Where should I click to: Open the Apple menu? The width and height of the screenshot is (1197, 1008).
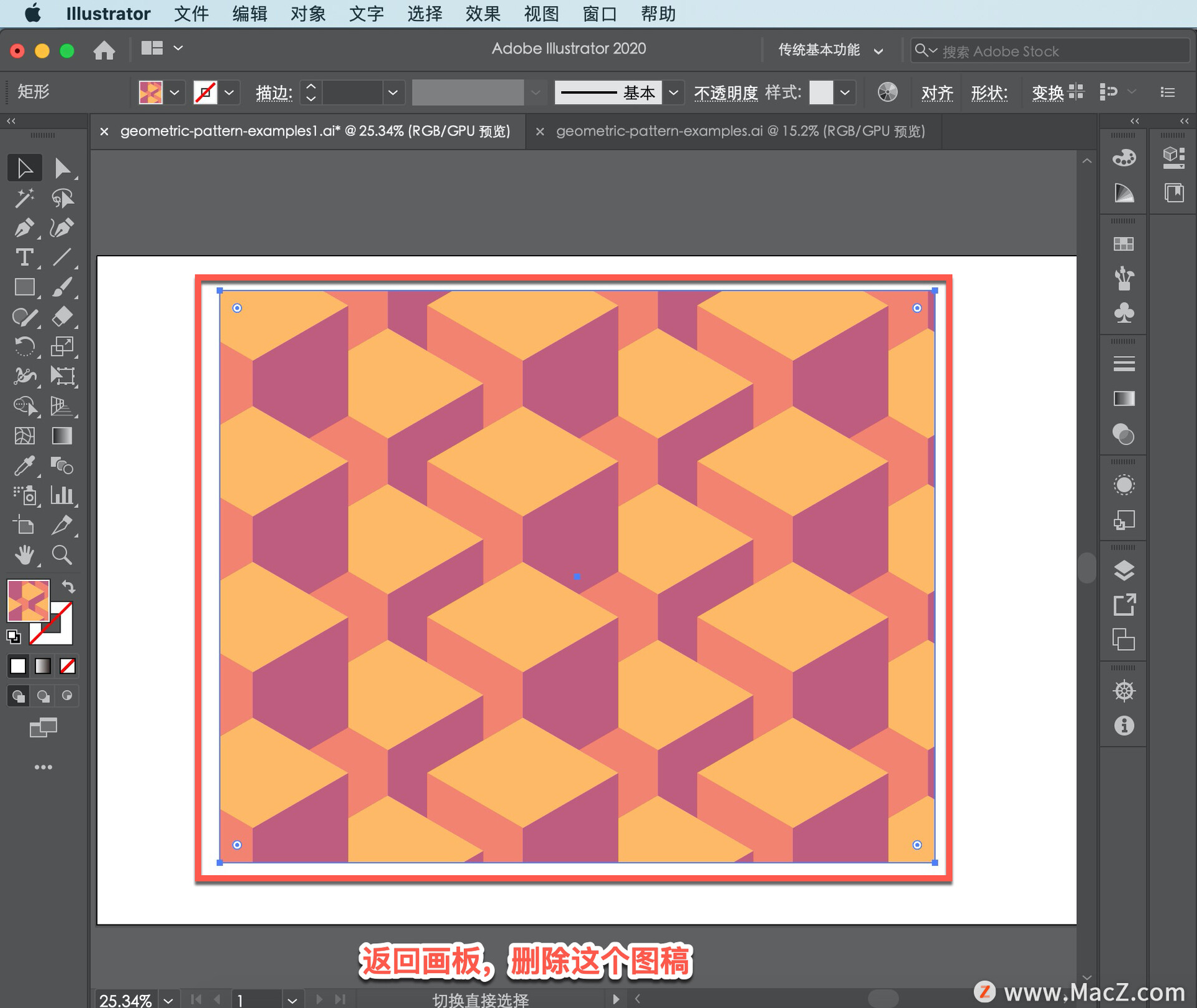(34, 13)
